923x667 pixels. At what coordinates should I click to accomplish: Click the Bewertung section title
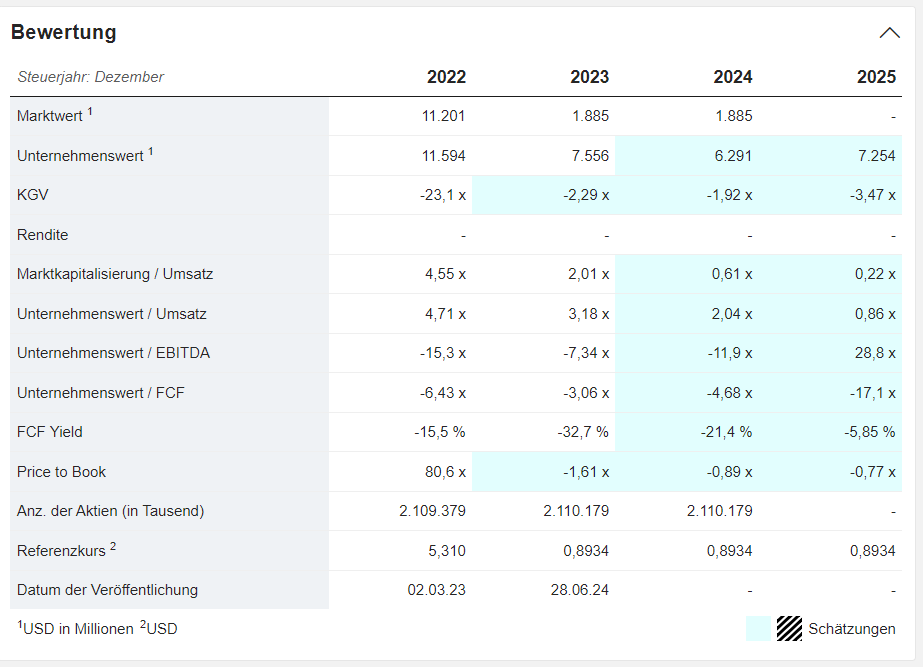pyautogui.click(x=64, y=32)
